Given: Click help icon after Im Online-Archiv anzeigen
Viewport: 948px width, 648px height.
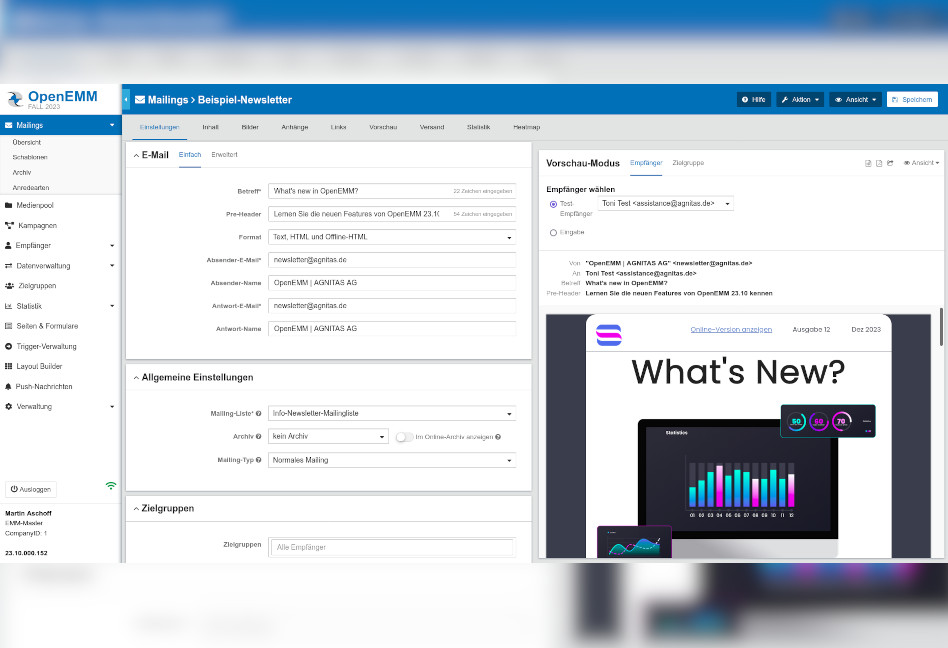Looking at the screenshot, I should 498,437.
